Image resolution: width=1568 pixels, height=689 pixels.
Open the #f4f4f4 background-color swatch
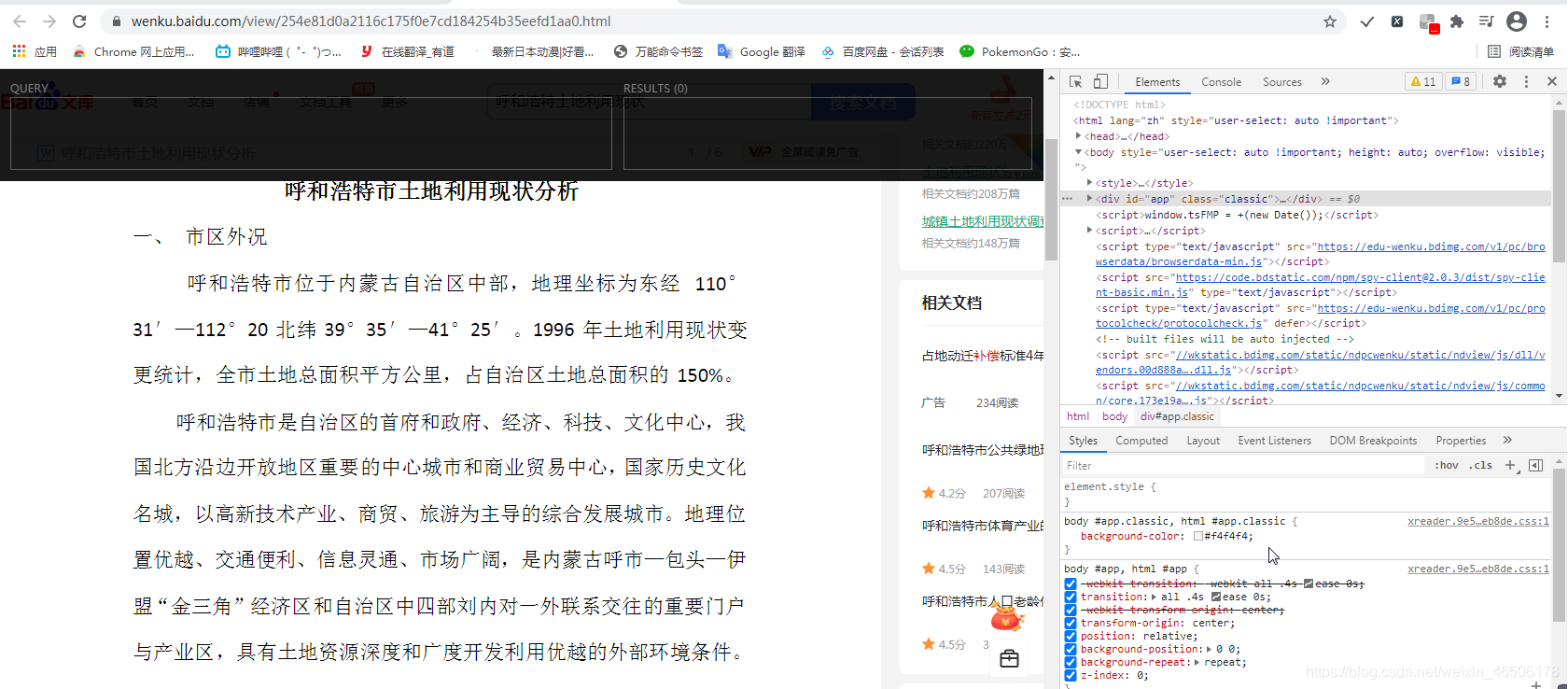1198,536
